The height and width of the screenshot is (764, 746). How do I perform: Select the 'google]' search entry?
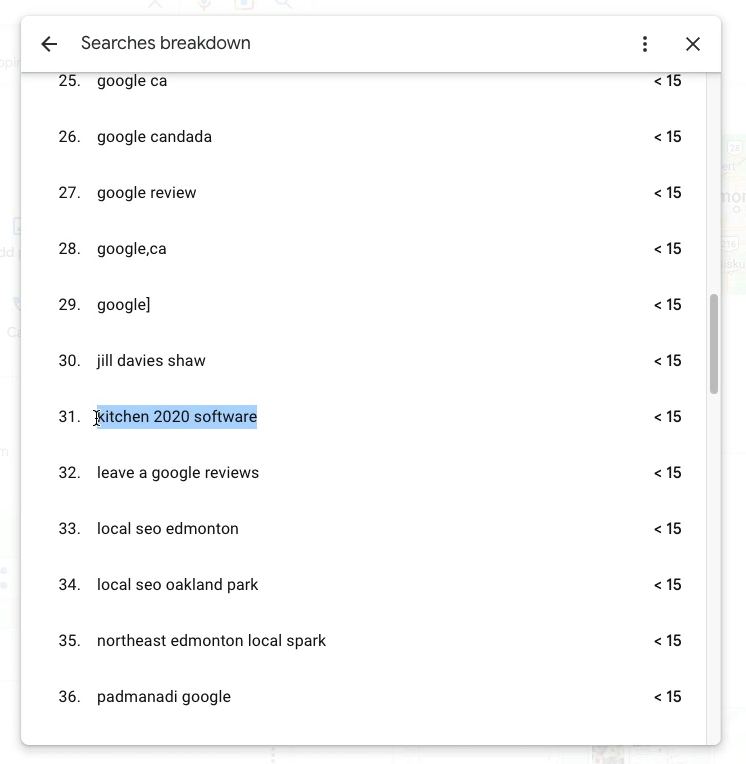click(x=124, y=305)
